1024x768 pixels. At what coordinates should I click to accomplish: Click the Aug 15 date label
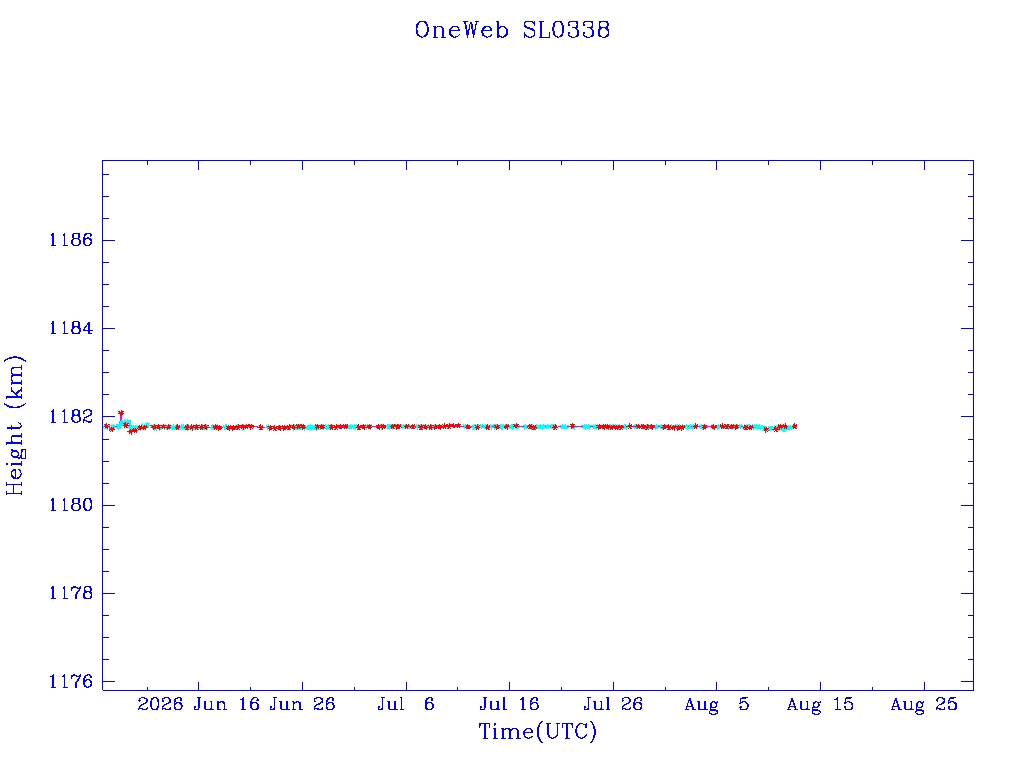pyautogui.click(x=820, y=704)
